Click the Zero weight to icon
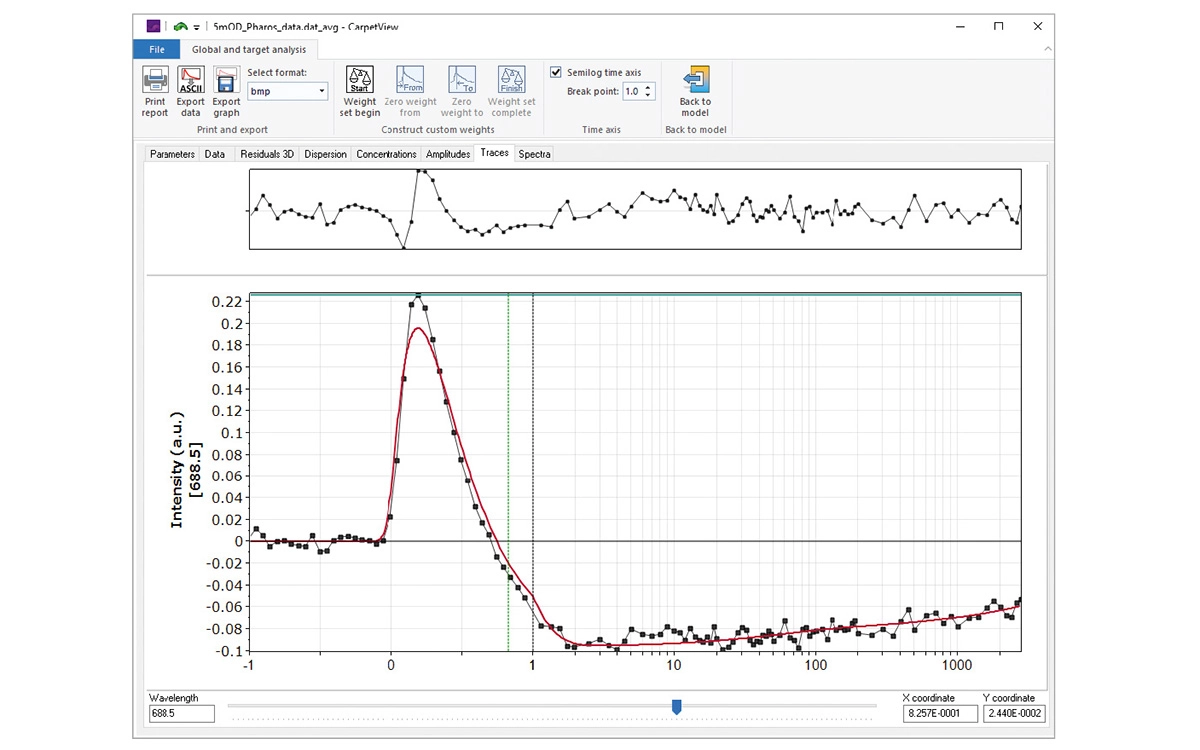This screenshot has height=750, width=1200. 461,81
